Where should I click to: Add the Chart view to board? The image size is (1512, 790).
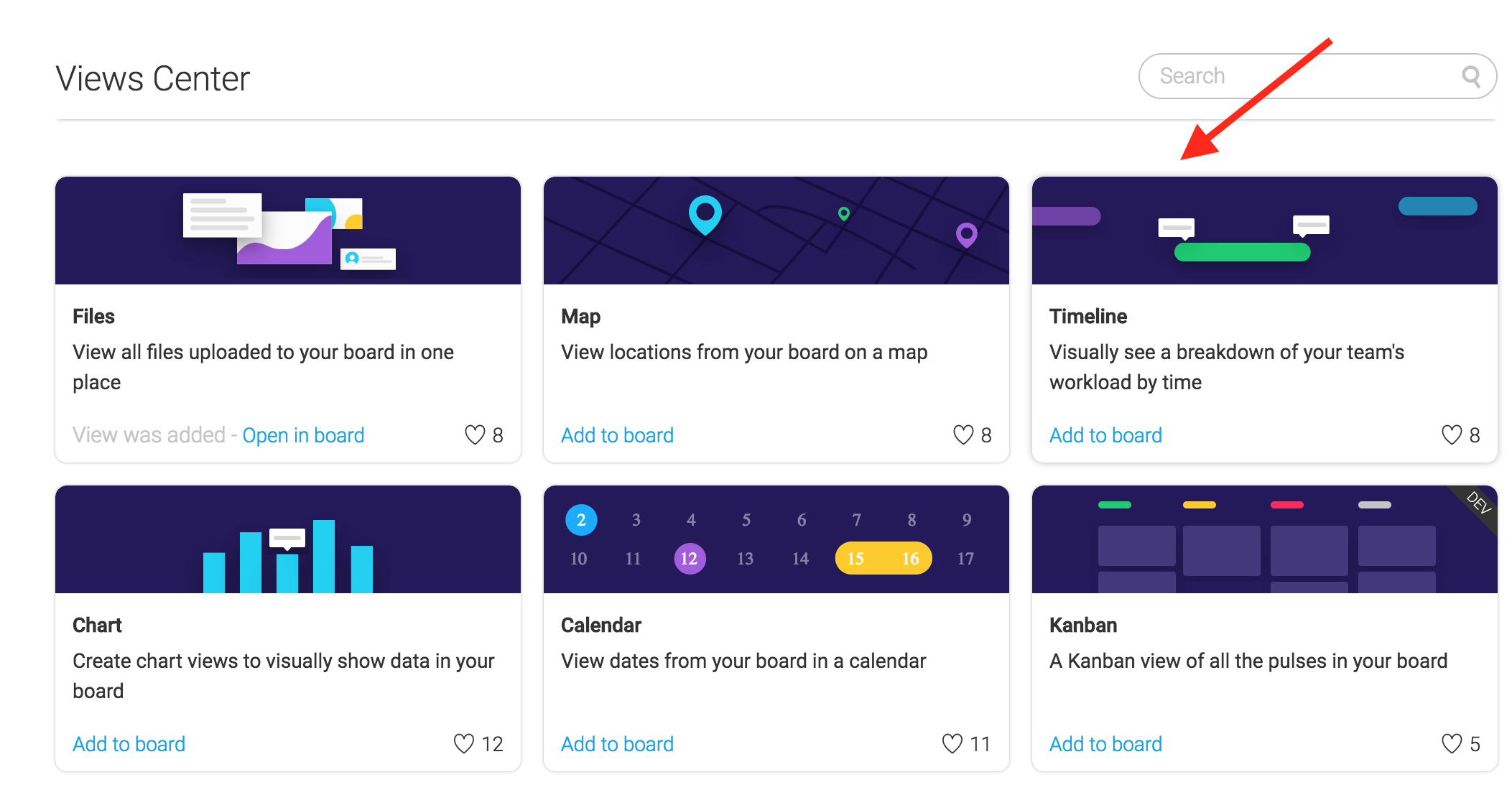point(129,744)
